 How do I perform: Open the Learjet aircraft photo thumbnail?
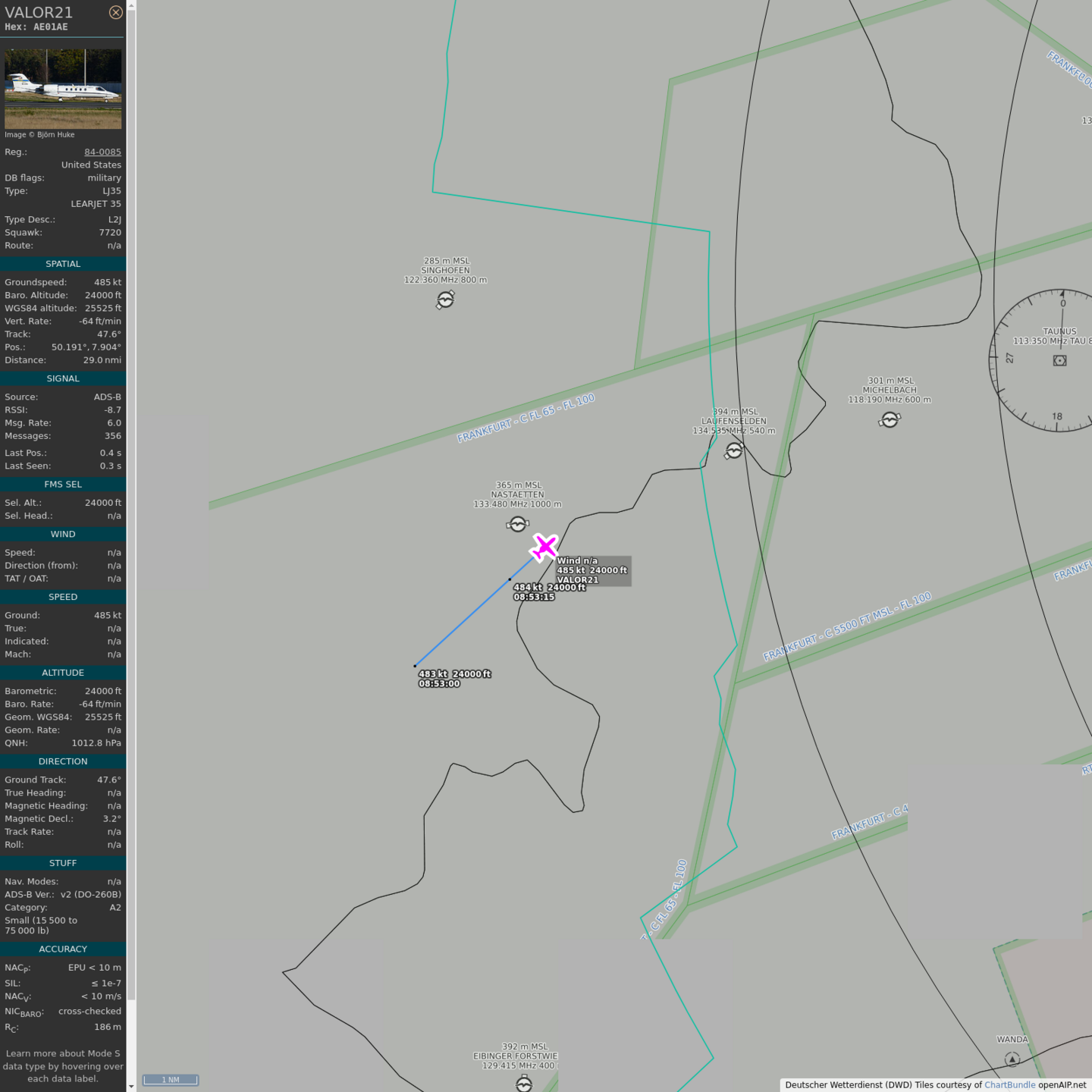coord(63,89)
